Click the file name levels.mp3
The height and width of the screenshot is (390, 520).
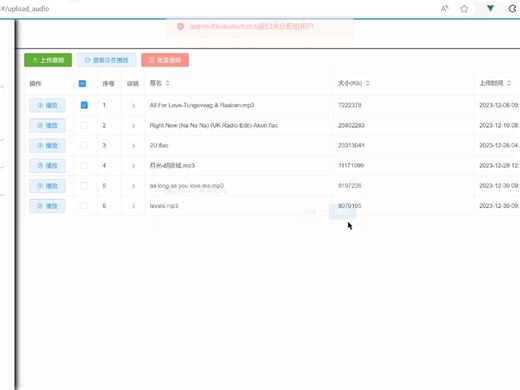[164, 206]
